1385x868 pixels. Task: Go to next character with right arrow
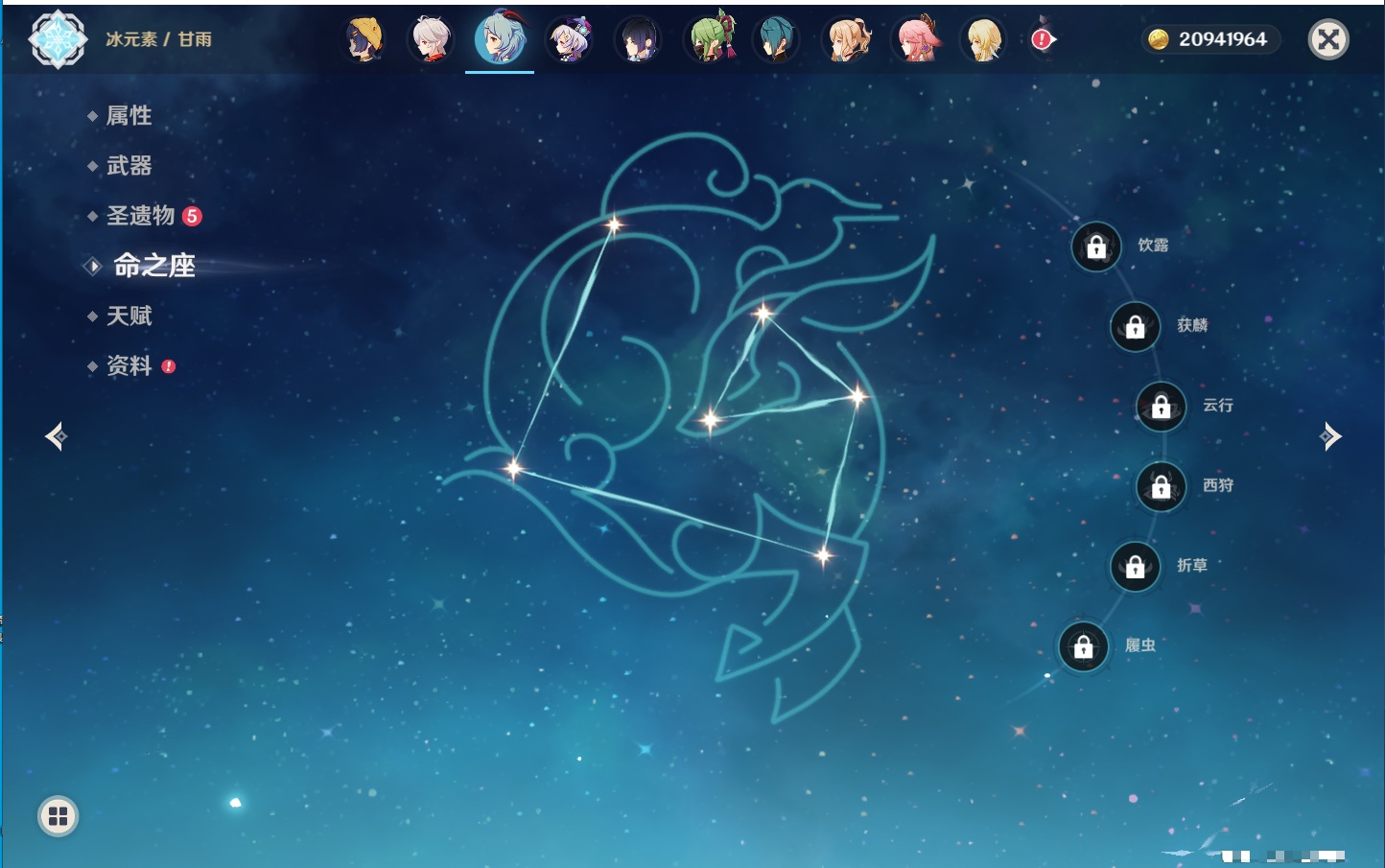(1330, 436)
